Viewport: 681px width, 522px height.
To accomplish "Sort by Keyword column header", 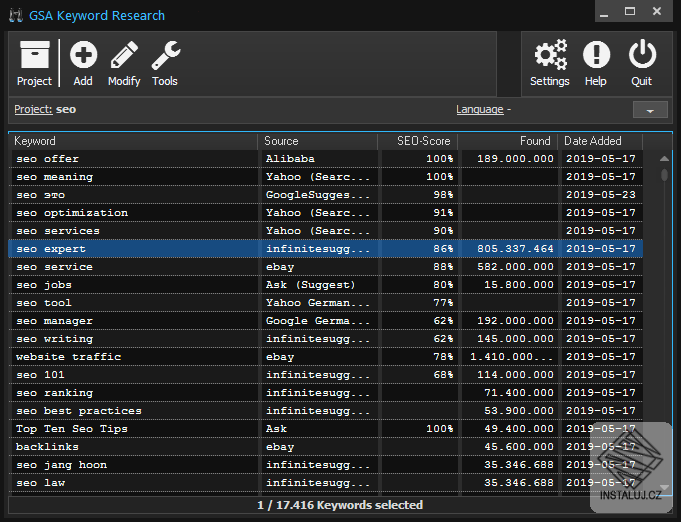I will (x=133, y=141).
